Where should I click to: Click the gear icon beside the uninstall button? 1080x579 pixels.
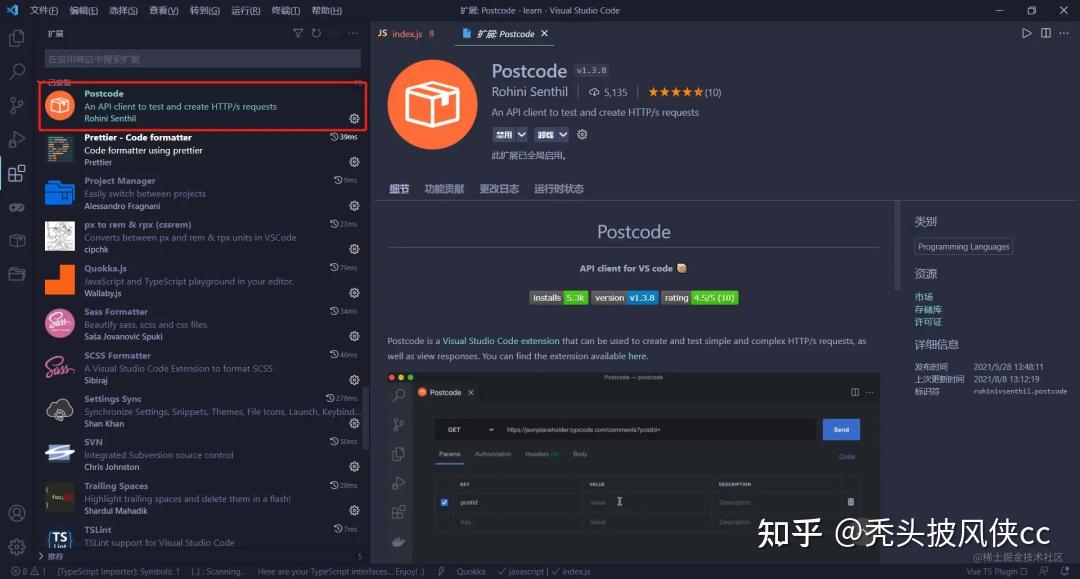pos(582,134)
